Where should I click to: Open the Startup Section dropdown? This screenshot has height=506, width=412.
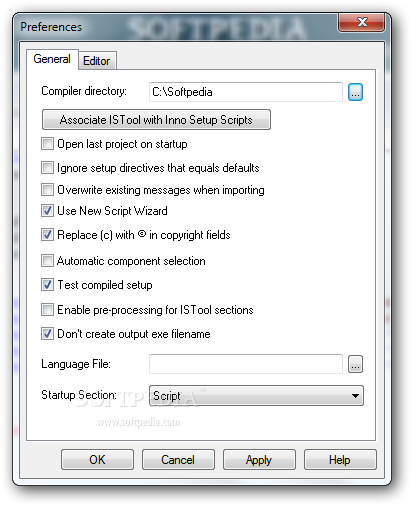[x=256, y=396]
